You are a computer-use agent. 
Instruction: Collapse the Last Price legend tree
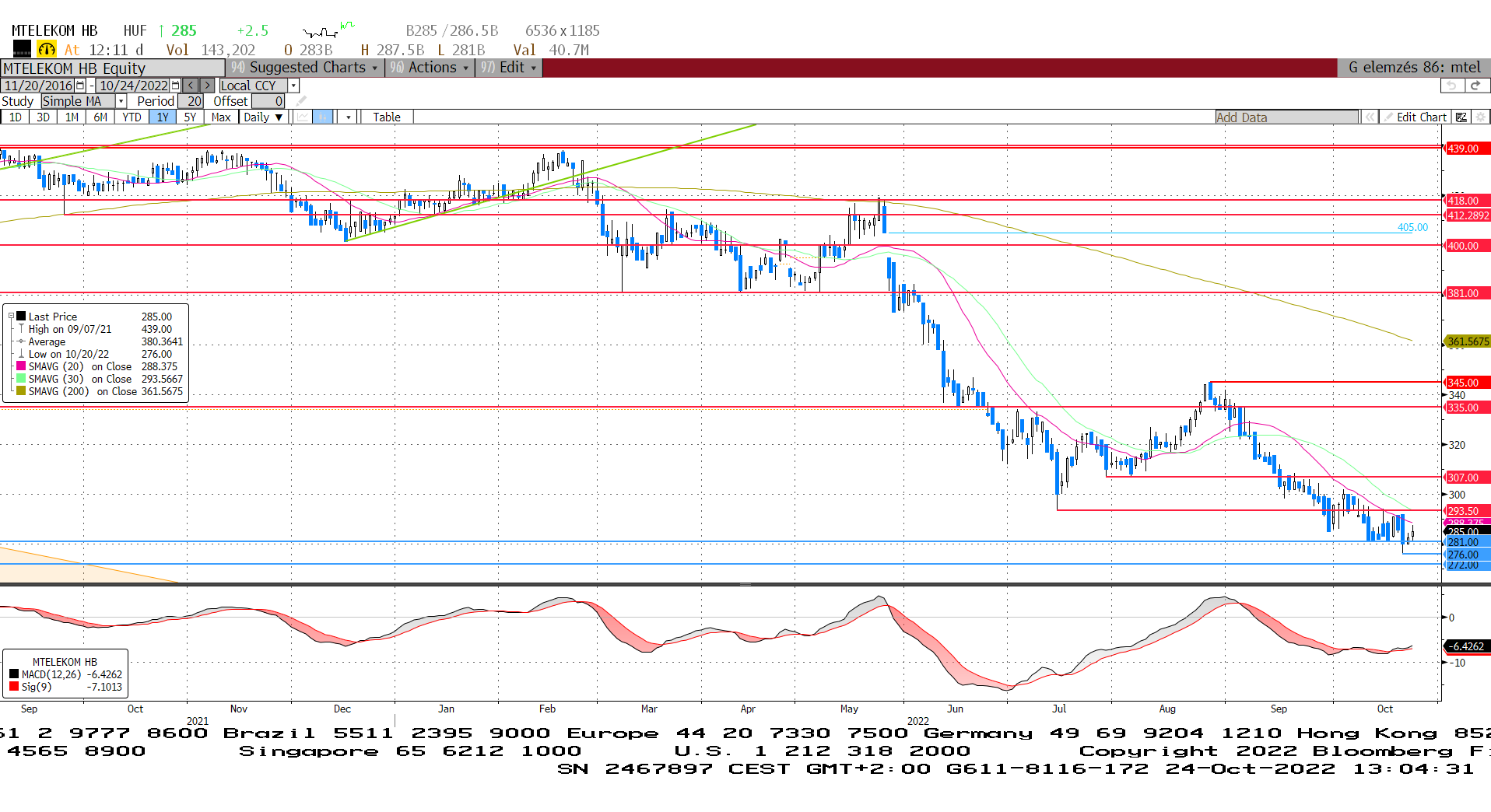[x=11, y=317]
